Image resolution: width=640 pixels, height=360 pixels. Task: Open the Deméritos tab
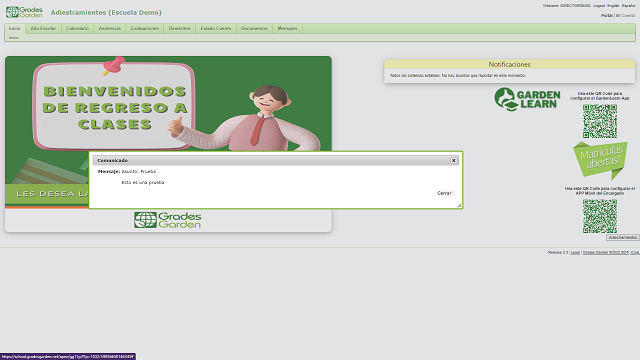tap(180, 28)
